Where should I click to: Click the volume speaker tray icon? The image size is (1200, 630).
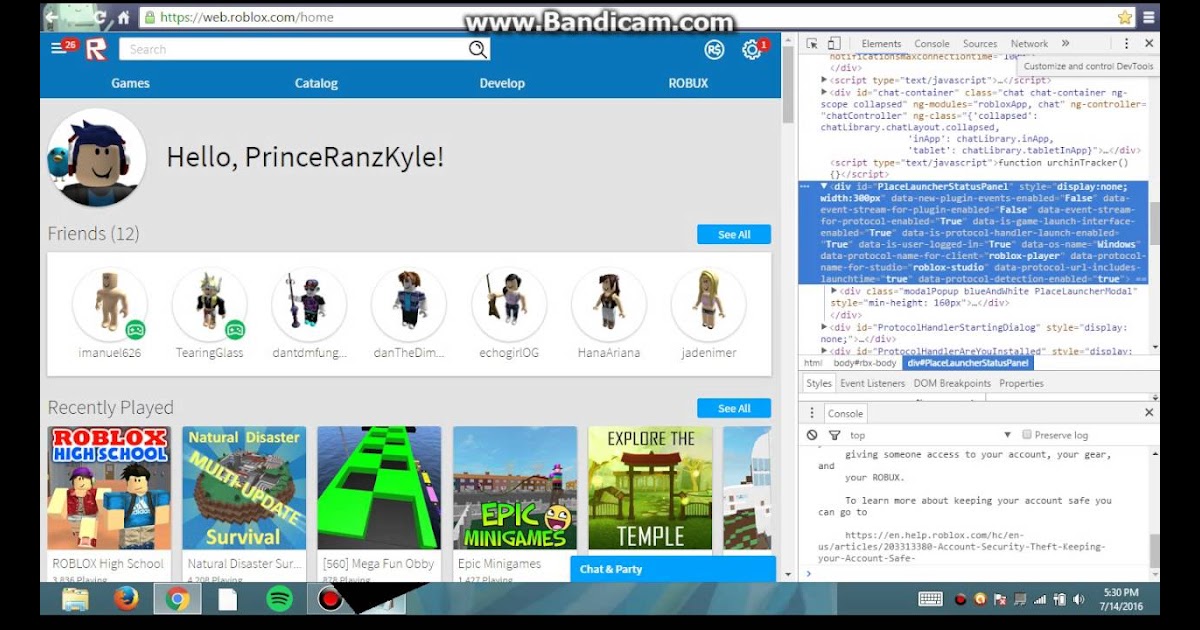[1078, 600]
